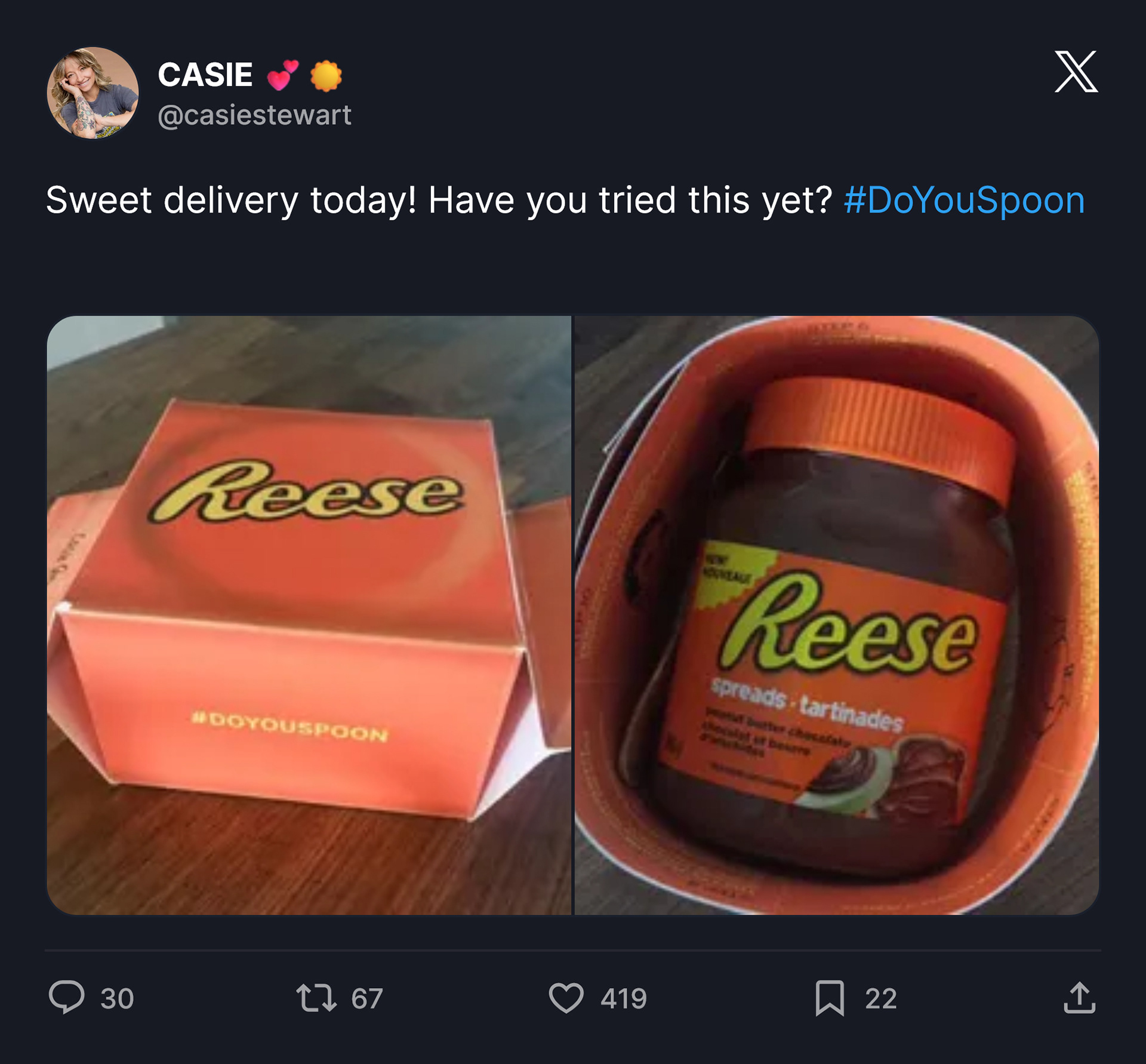Click the share upload arrow icon

[1079, 998]
